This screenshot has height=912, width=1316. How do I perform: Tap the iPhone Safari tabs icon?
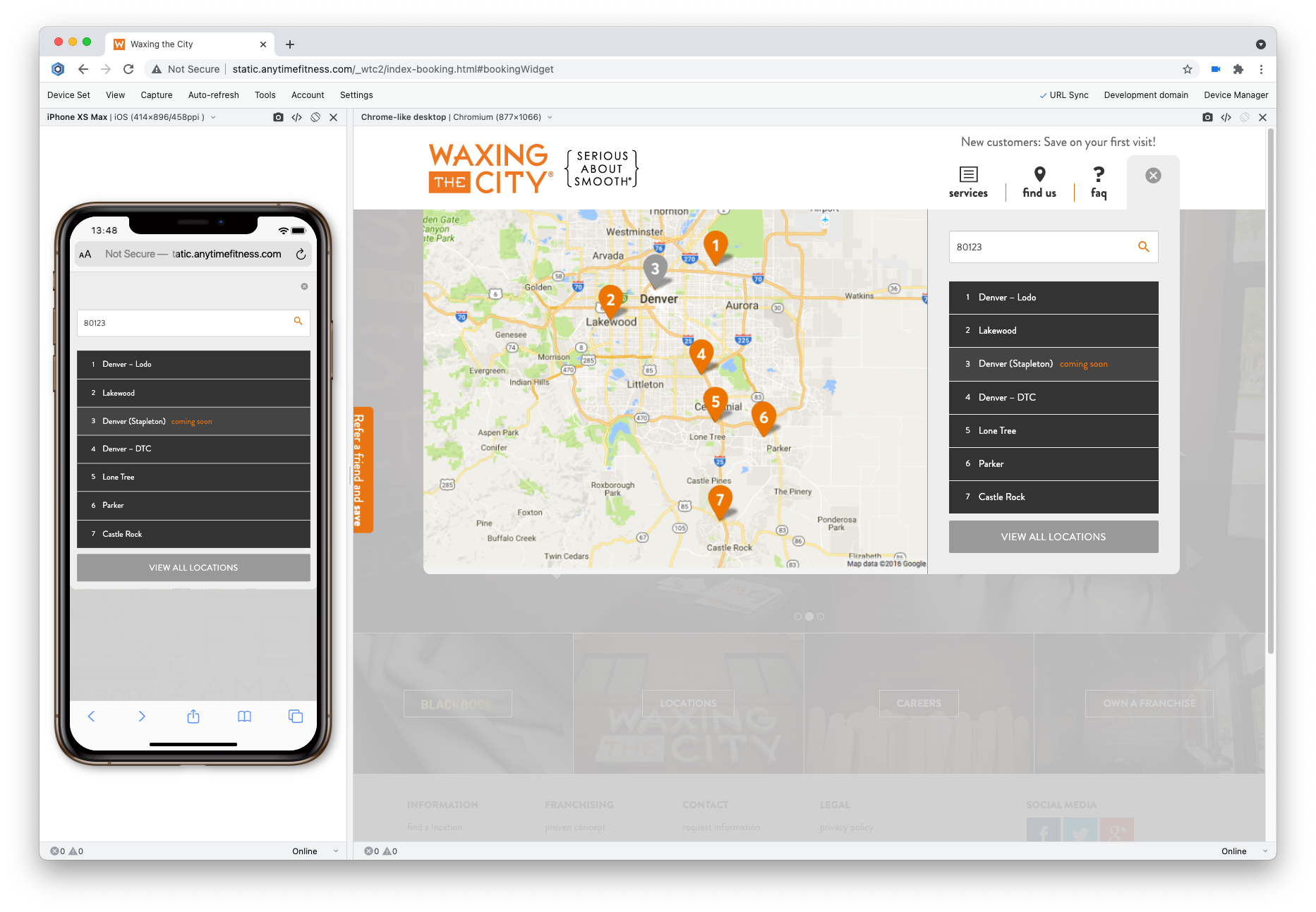click(x=296, y=717)
